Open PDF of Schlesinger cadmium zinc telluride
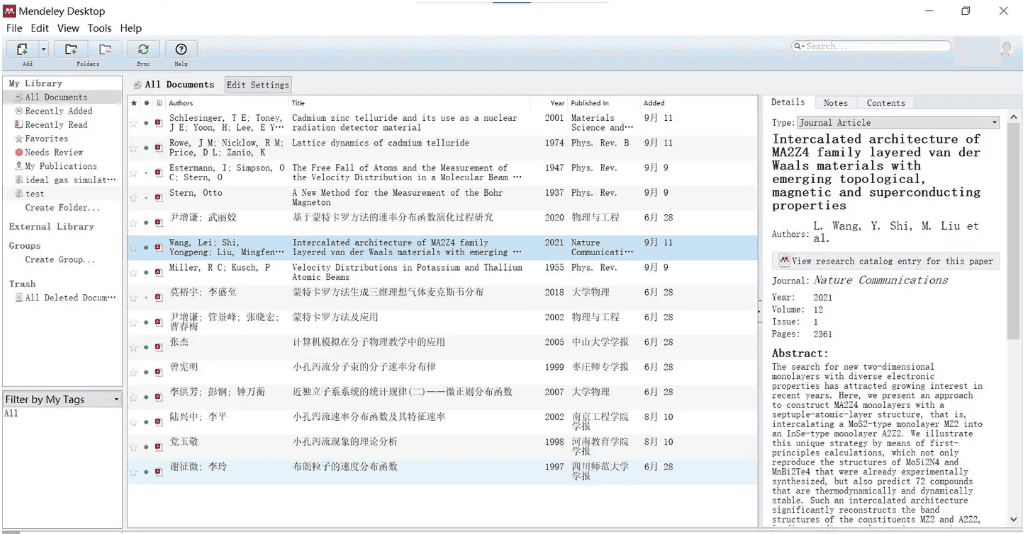Image resolution: width=1024 pixels, height=534 pixels. pyautogui.click(x=159, y=123)
